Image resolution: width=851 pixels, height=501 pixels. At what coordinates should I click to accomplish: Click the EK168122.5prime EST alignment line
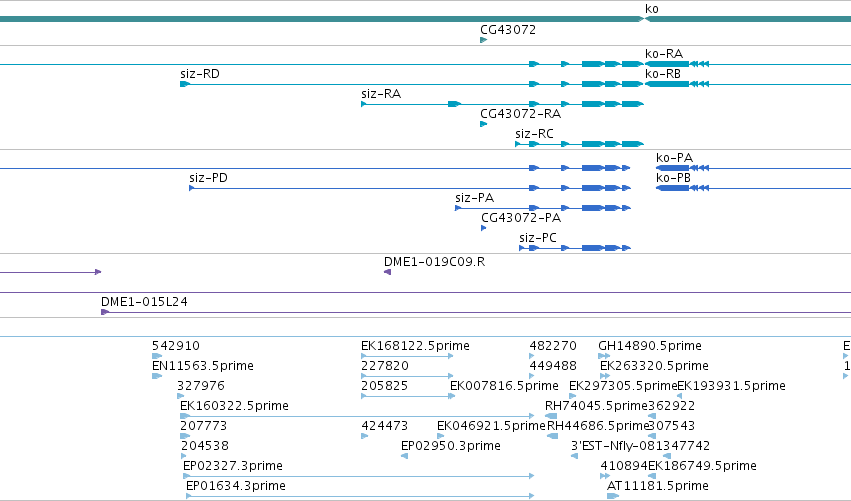[x=407, y=356]
